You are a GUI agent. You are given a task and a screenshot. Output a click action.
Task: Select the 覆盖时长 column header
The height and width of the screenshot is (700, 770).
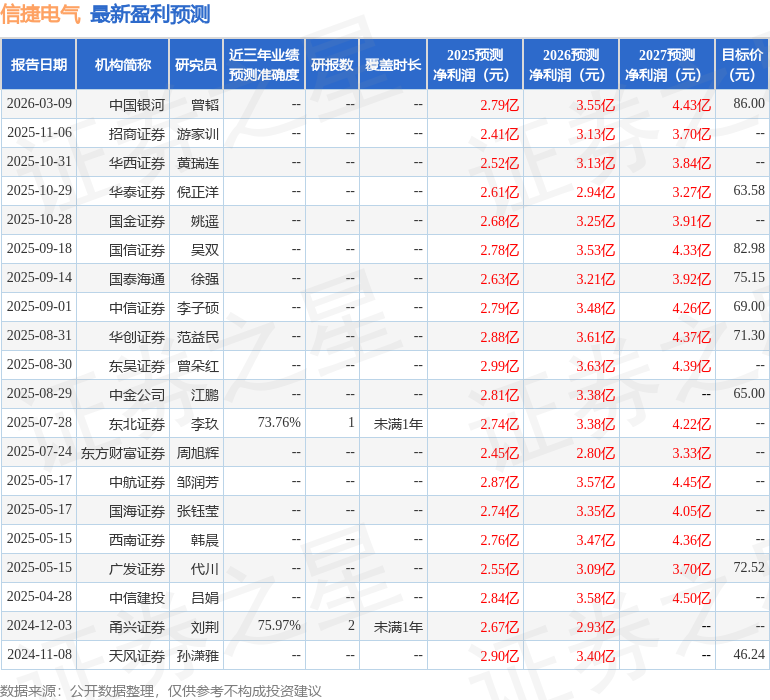393,64
